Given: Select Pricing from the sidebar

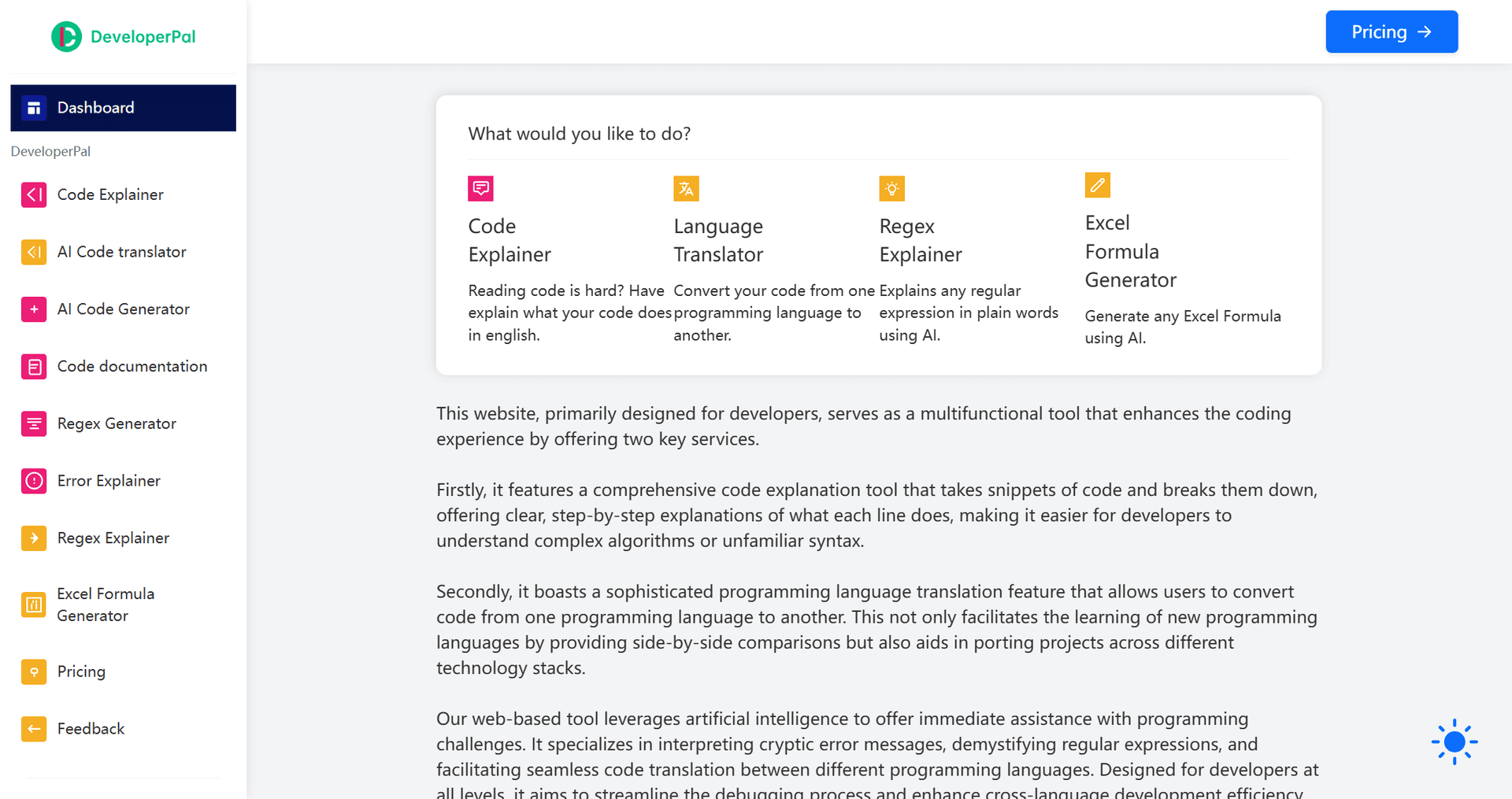Looking at the screenshot, I should [81, 671].
